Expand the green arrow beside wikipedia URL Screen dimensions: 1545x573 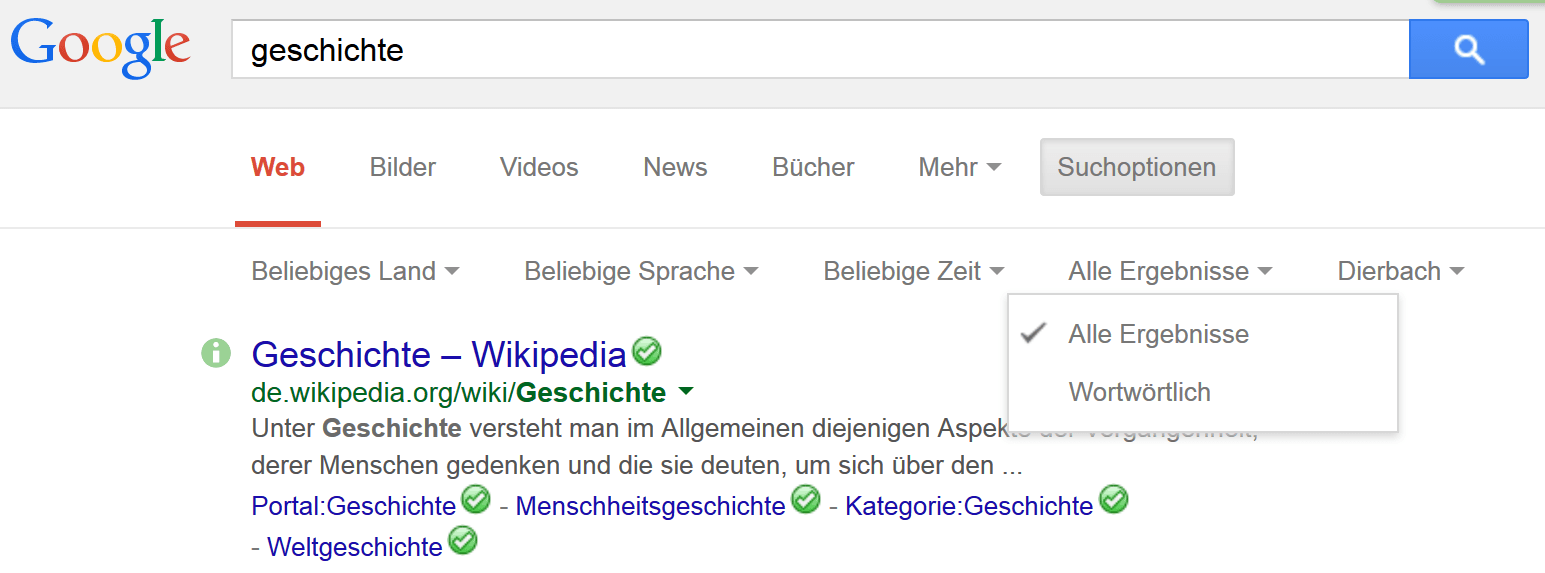[686, 391]
